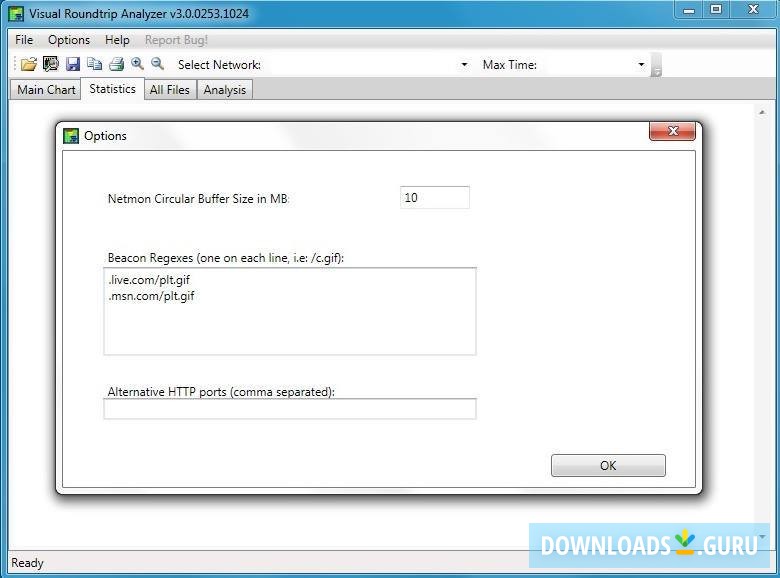Save with the floppy disk icon

73,64
